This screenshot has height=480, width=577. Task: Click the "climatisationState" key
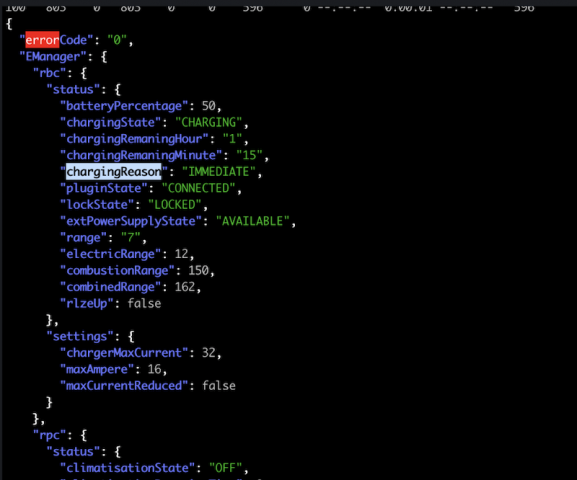[x=127, y=468]
